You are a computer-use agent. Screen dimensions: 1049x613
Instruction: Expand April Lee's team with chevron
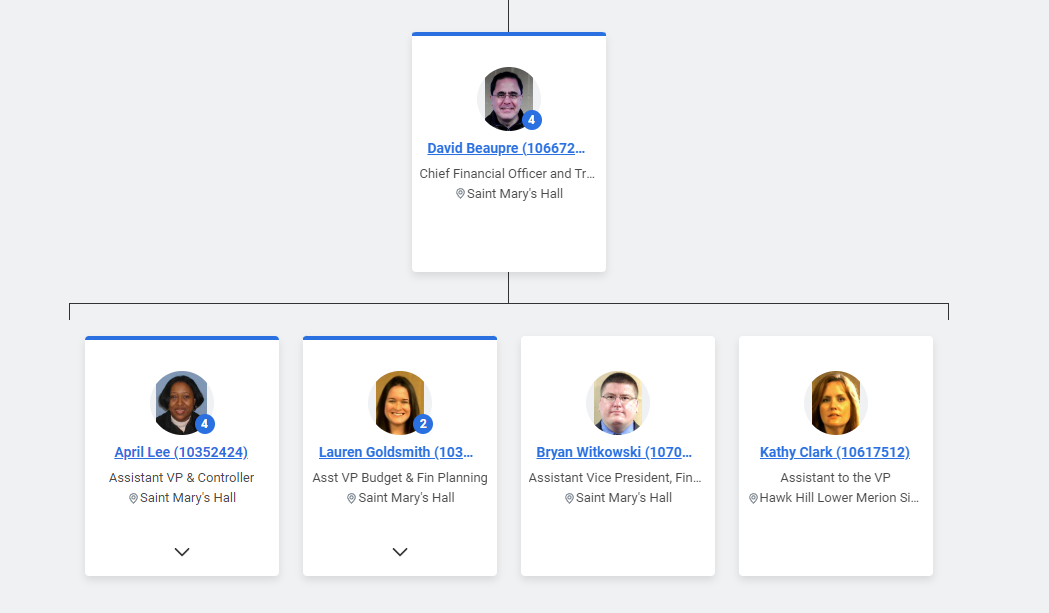[182, 552]
